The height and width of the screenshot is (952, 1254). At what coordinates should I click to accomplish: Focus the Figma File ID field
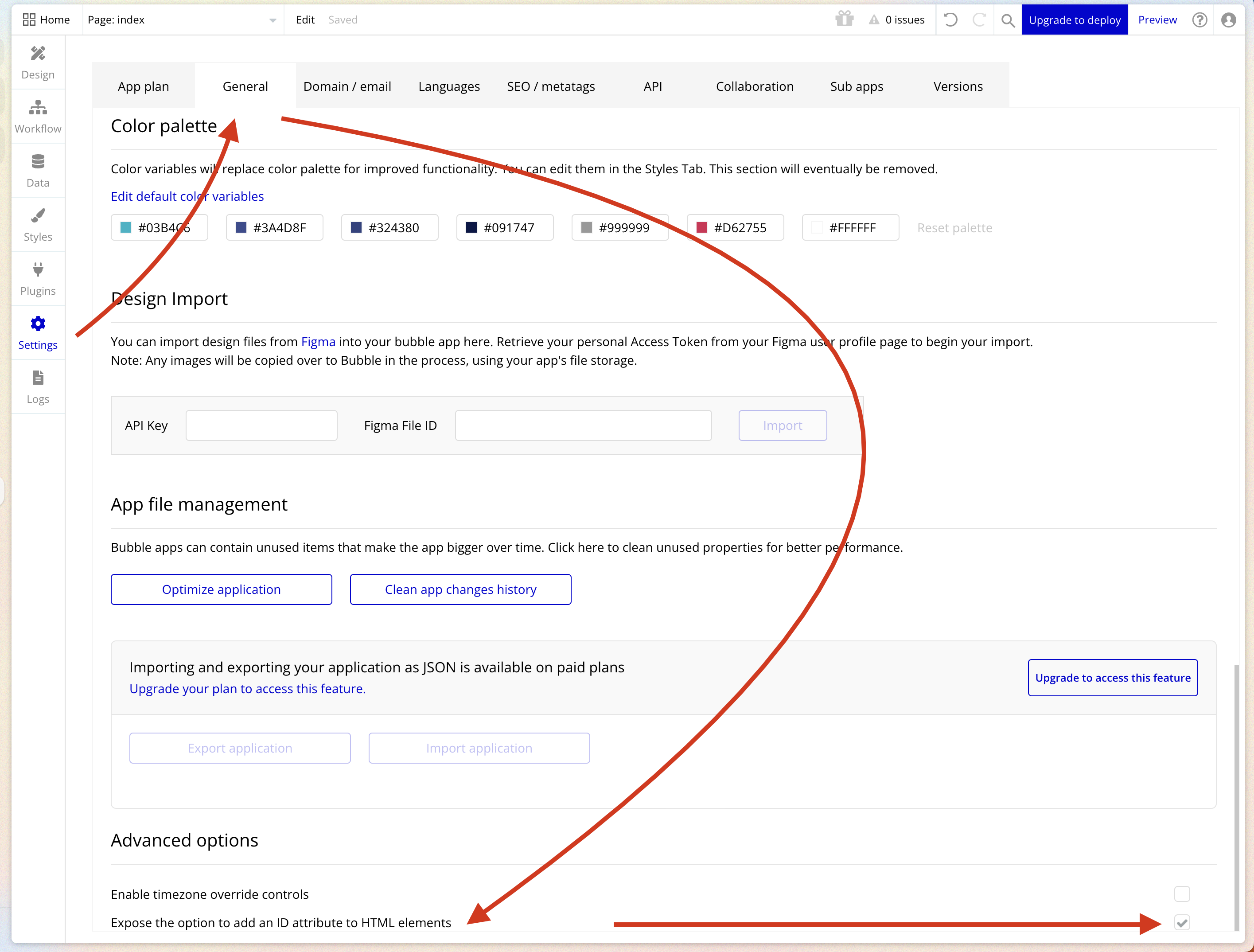coord(583,425)
